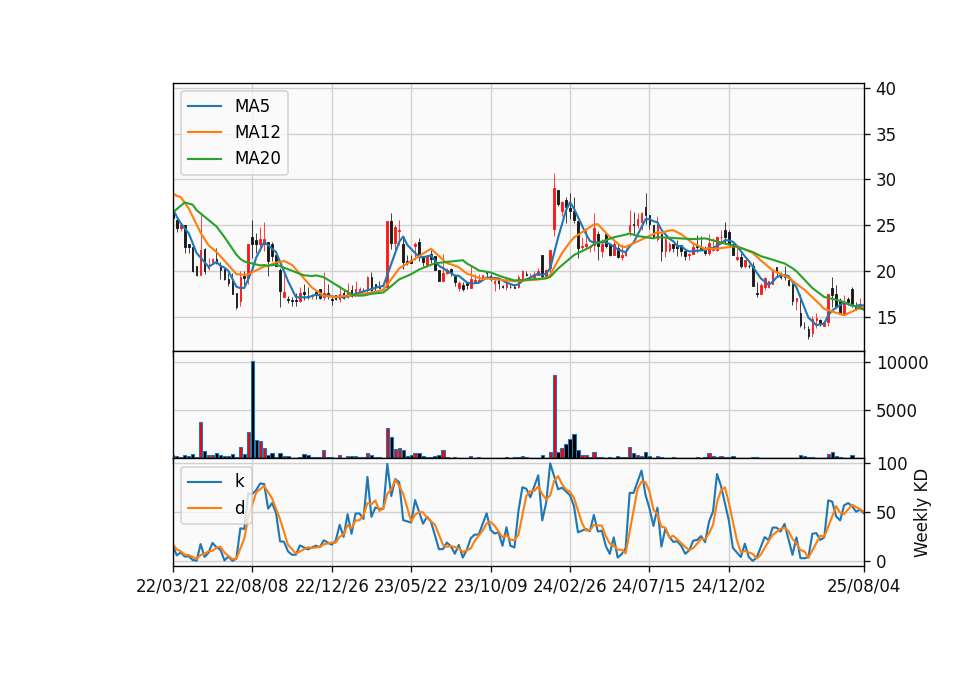Click the 24/12/02 date tick label
Image resolution: width=960 pixels, height=690 pixels.
[x=729, y=587]
